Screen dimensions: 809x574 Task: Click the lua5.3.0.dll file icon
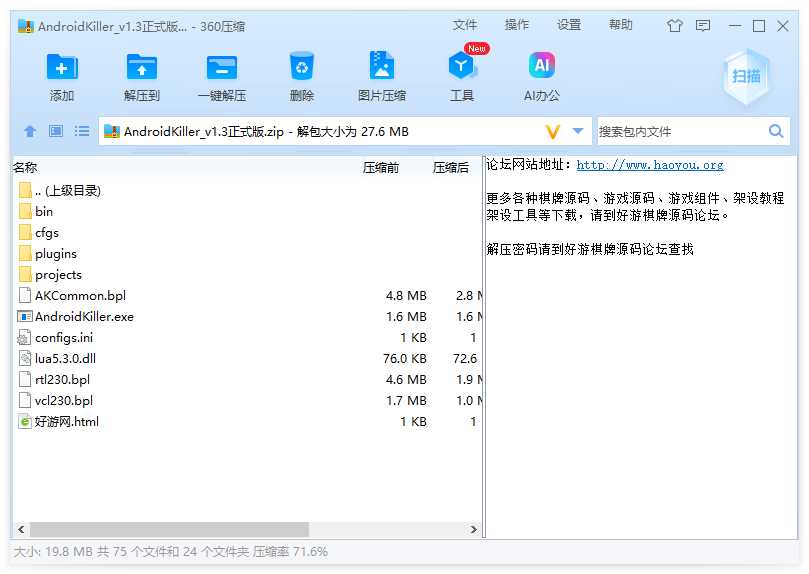click(x=25, y=358)
